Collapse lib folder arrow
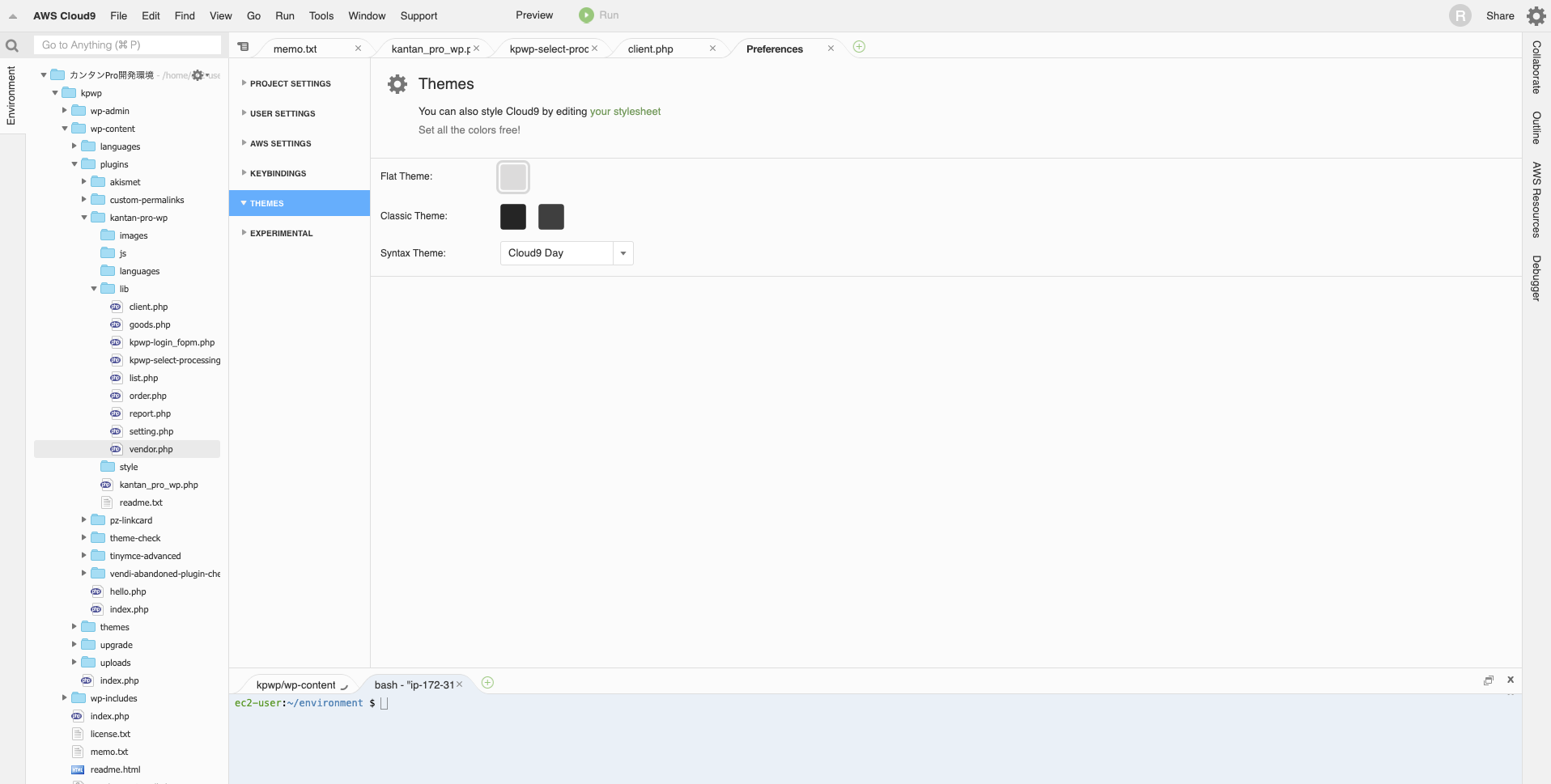This screenshot has height=784, width=1551. click(94, 289)
